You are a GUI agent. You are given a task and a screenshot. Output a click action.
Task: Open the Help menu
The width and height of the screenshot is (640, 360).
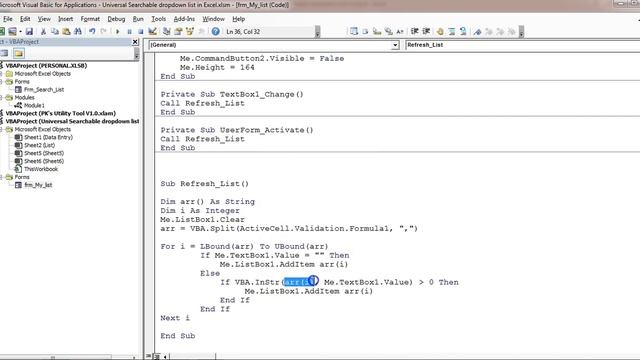[x=238, y=19]
